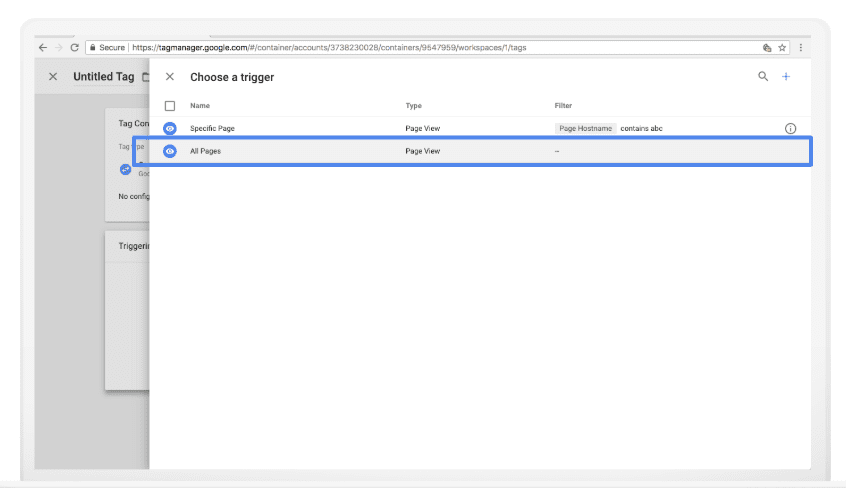Tick the select-all checkbox in header
Screen dimensions: 846x488
click(x=170, y=105)
